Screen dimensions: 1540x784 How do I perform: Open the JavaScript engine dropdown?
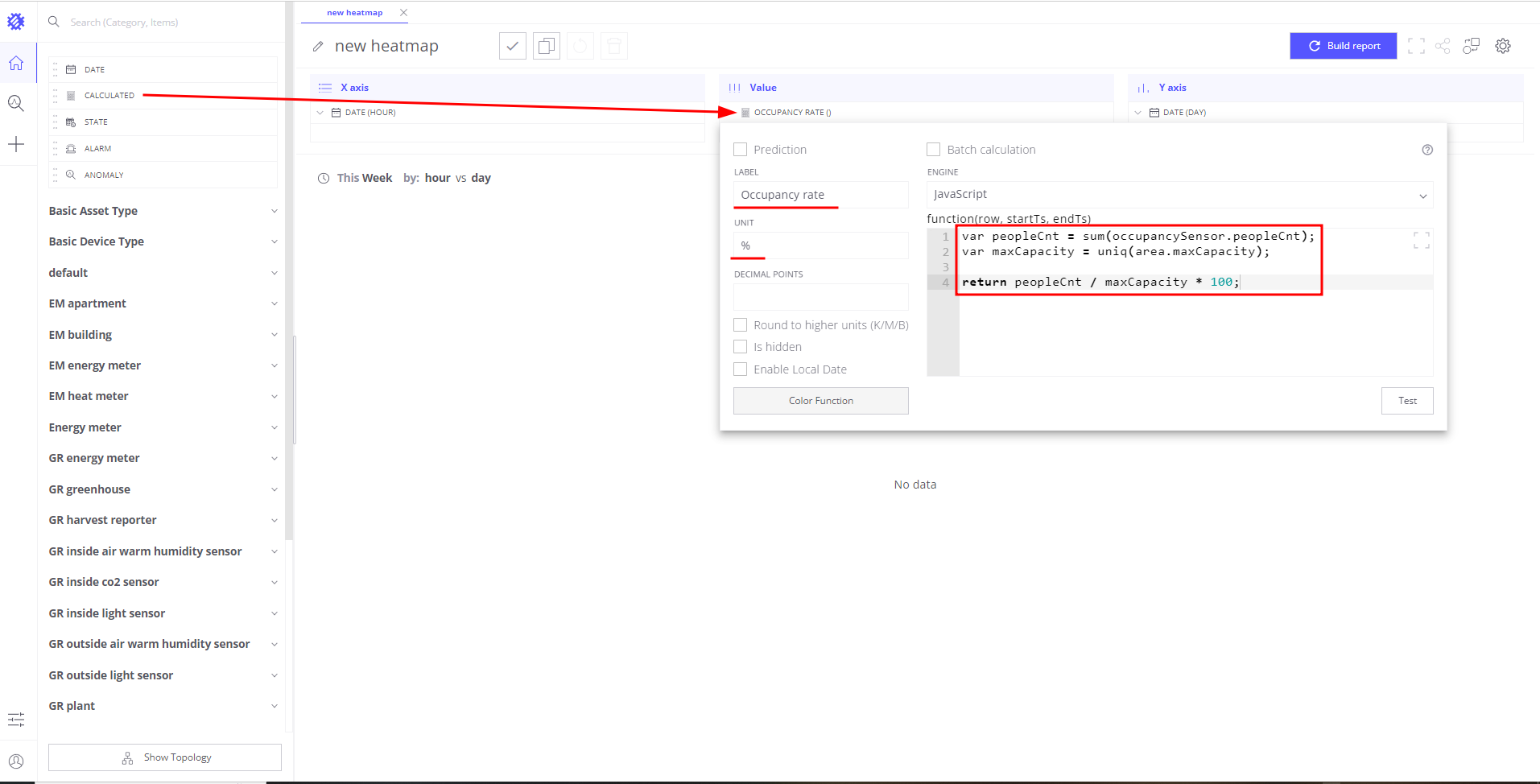coord(1179,195)
